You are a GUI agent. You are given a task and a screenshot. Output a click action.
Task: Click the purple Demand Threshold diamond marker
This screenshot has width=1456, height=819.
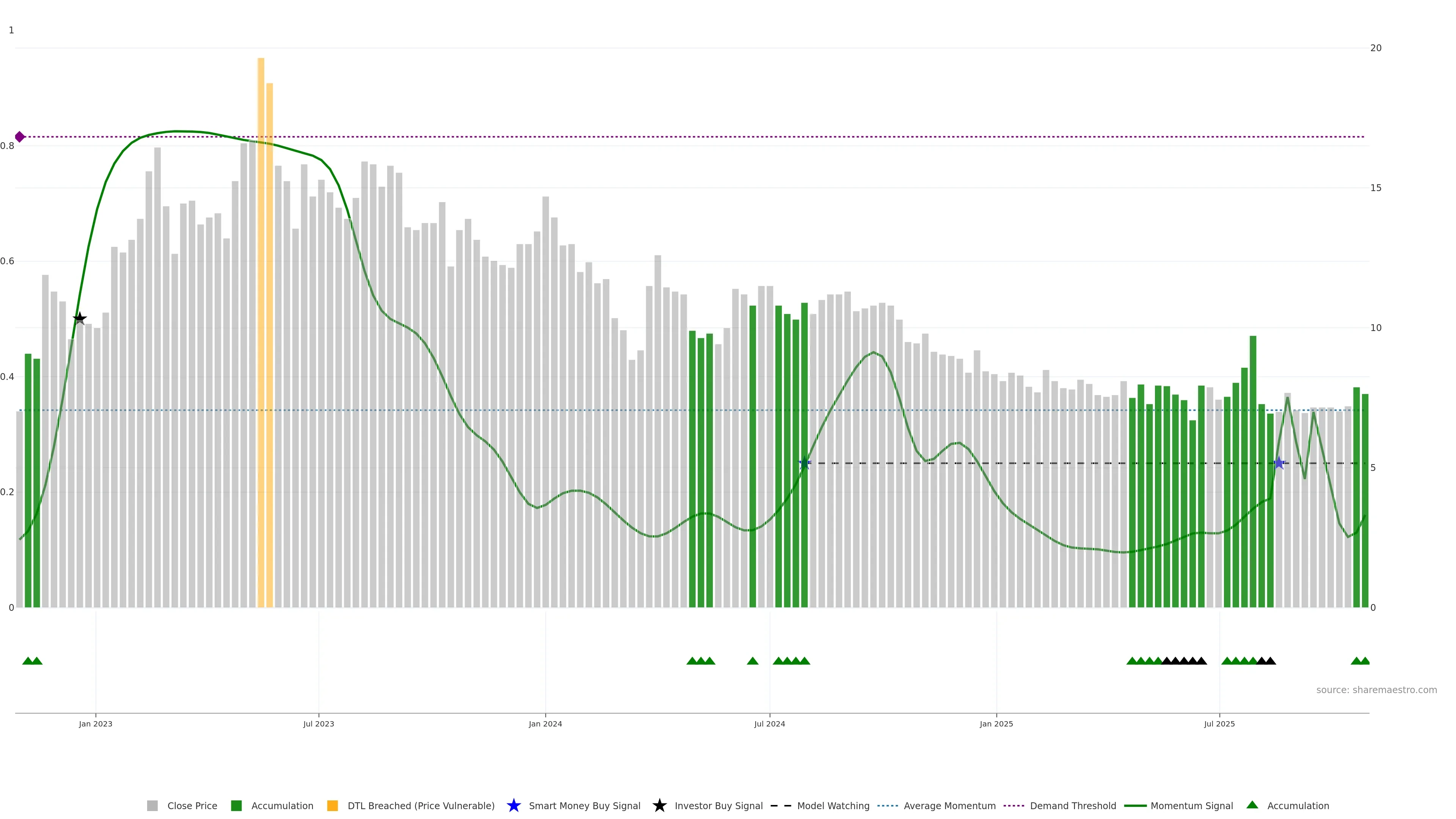coord(20,137)
